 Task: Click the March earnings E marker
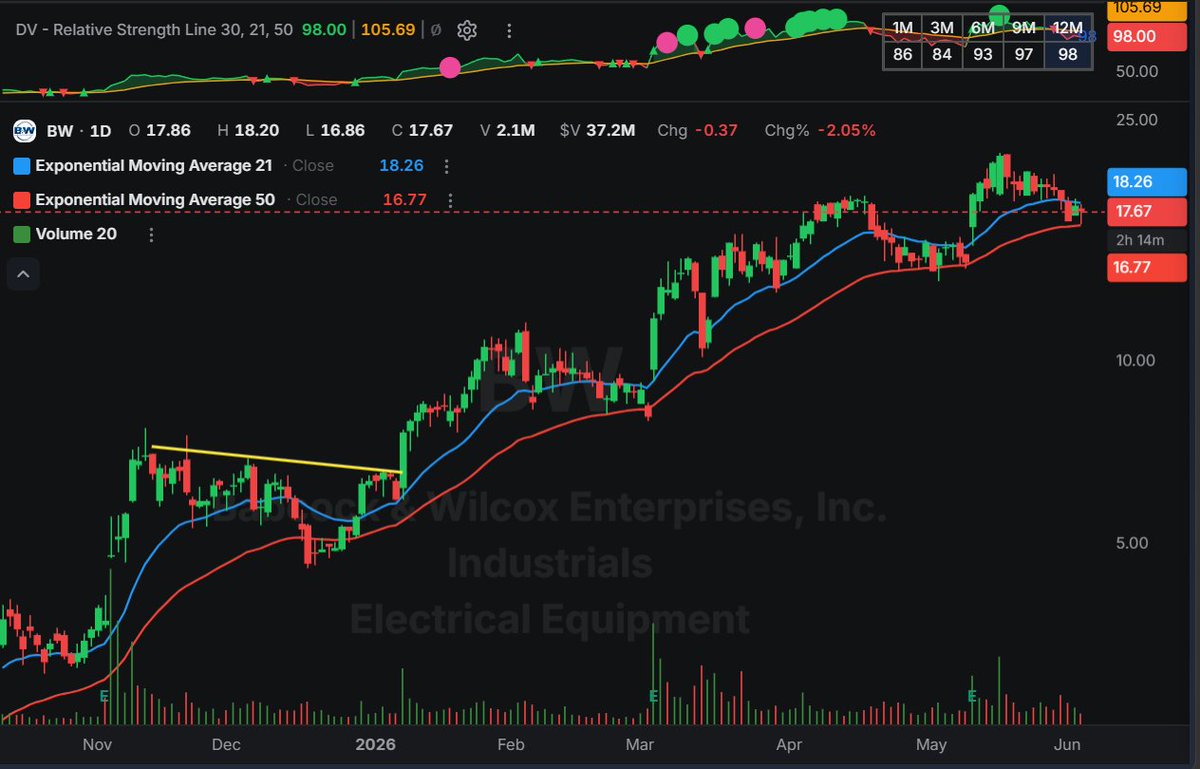[x=653, y=695]
